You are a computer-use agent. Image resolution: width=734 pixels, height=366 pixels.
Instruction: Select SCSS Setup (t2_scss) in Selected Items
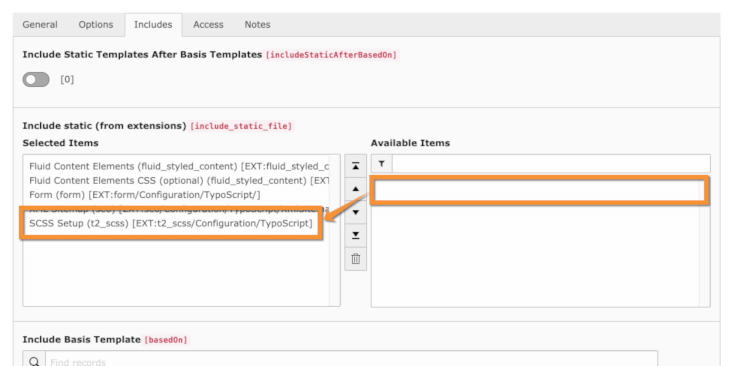tap(171, 223)
